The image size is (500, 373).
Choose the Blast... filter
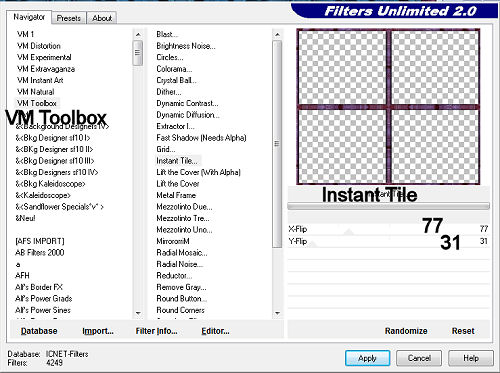tap(167, 34)
